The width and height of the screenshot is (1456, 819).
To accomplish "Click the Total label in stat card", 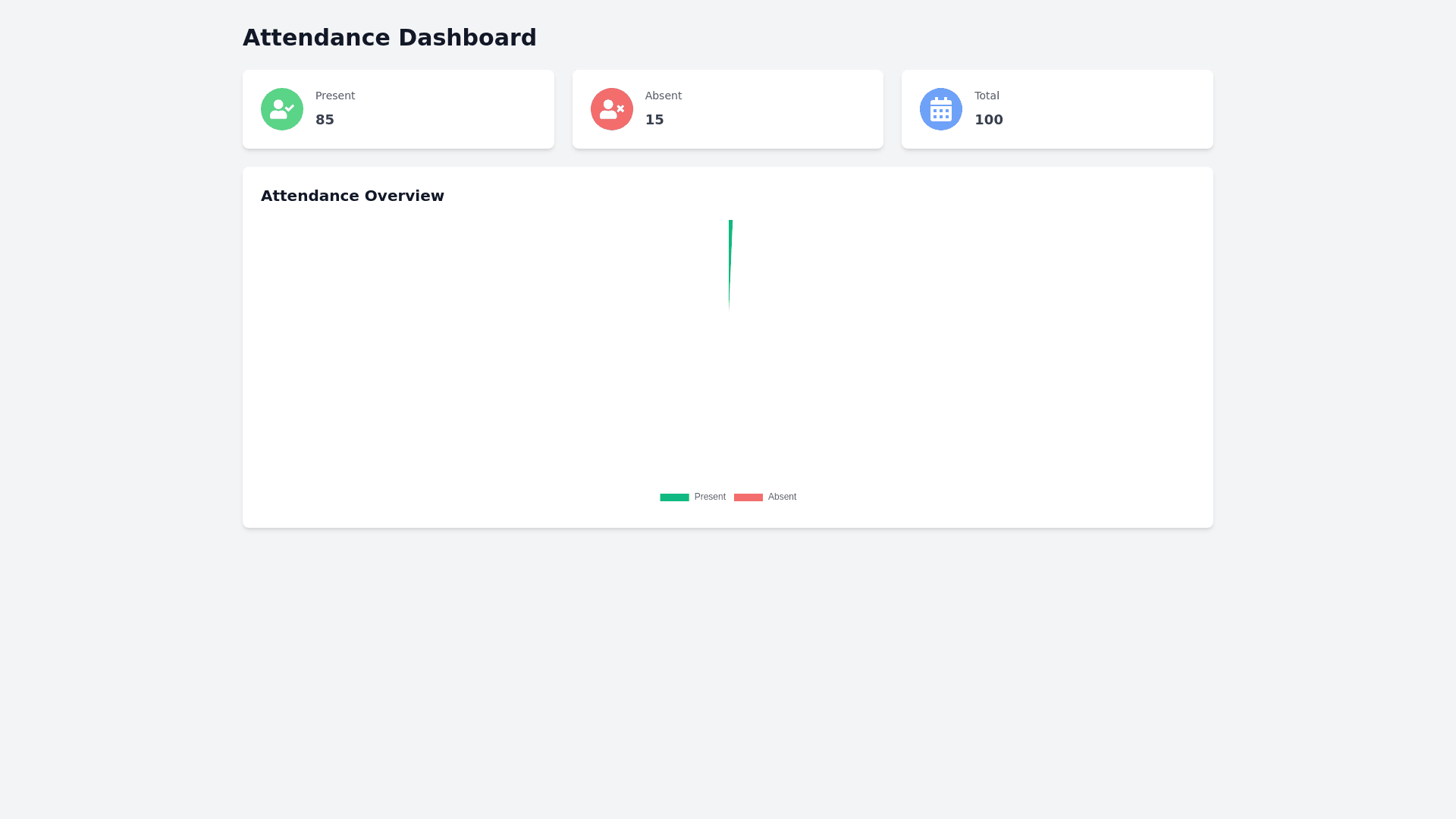I will click(987, 96).
